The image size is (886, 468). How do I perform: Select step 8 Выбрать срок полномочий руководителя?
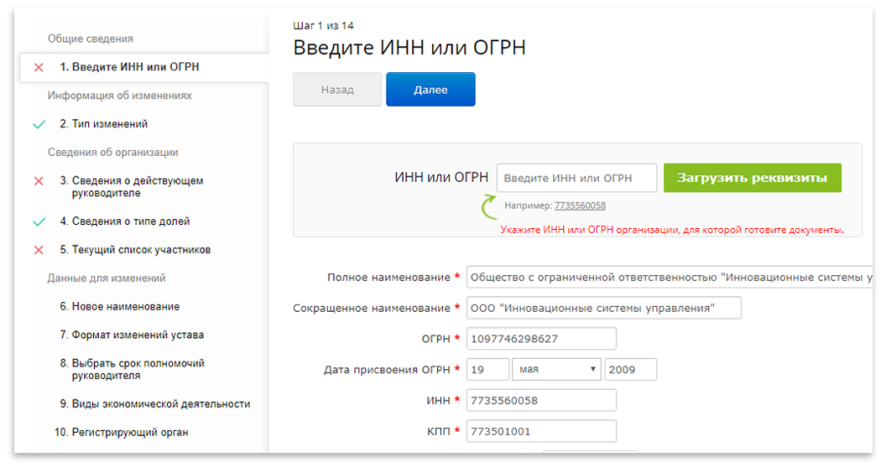[131, 369]
